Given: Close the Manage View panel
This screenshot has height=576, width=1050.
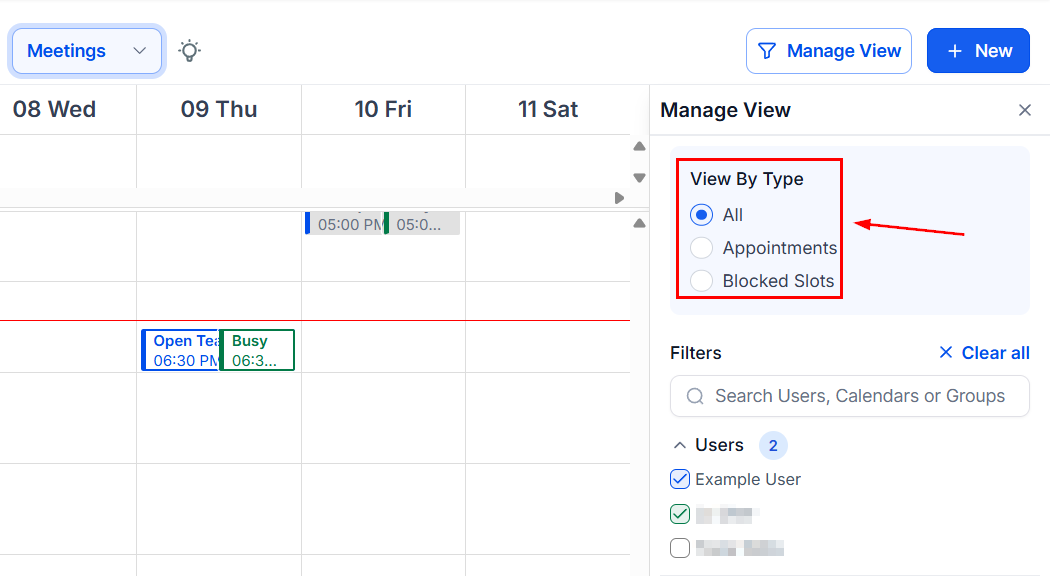Looking at the screenshot, I should 1025,110.
